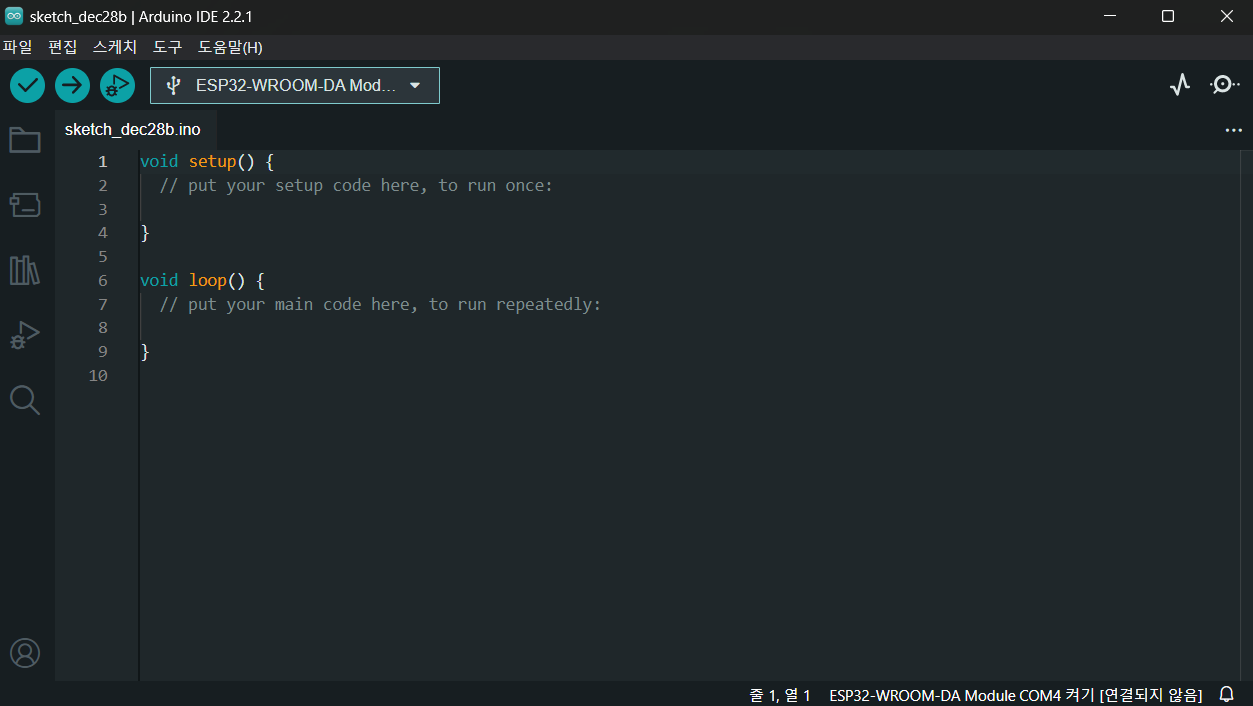Click the Upload arrow button
The image size is (1253, 706).
pyautogui.click(x=72, y=86)
